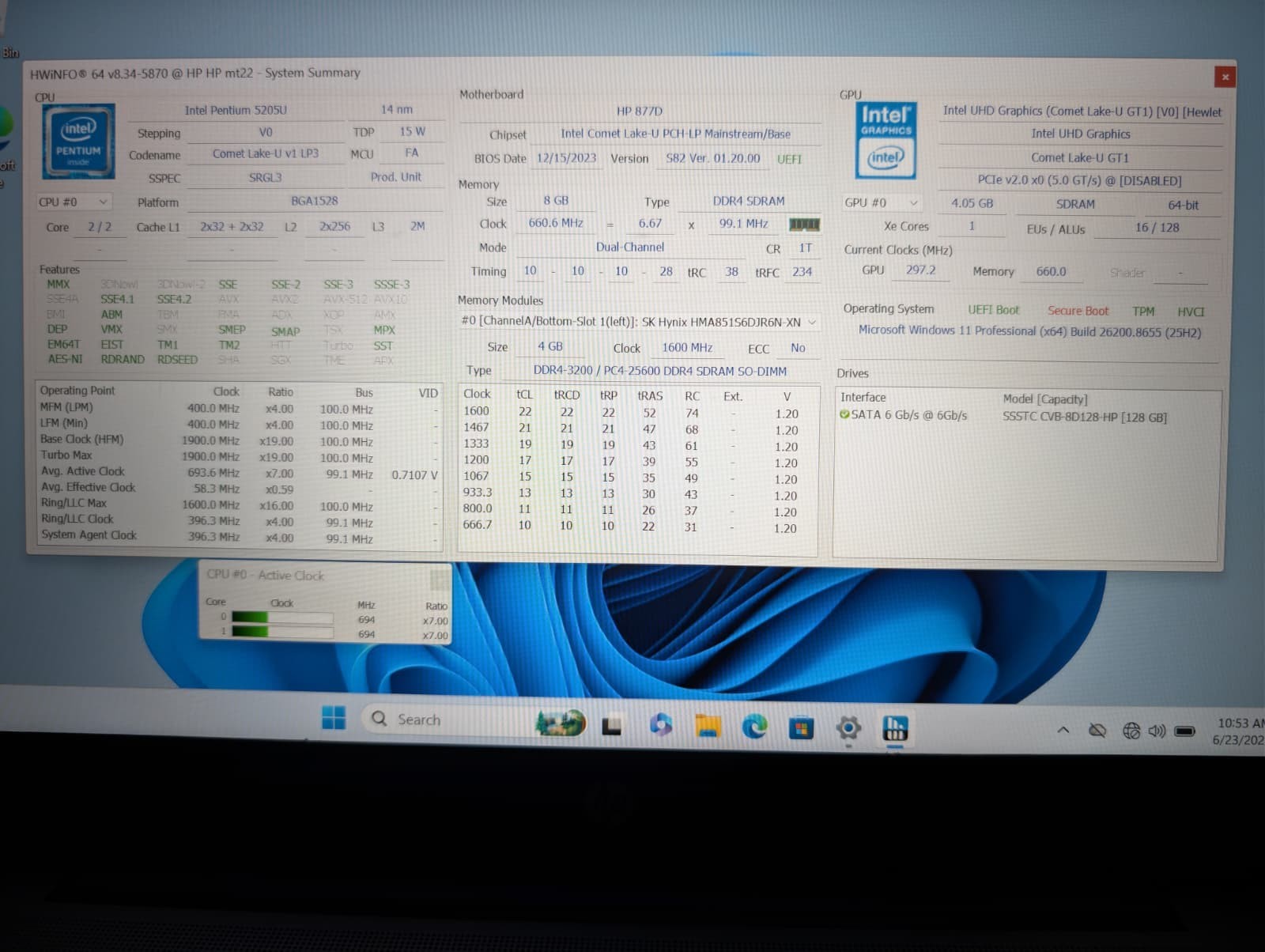Click the VID value 0.7107 V
This screenshot has width=1265, height=952.
pyautogui.click(x=414, y=474)
